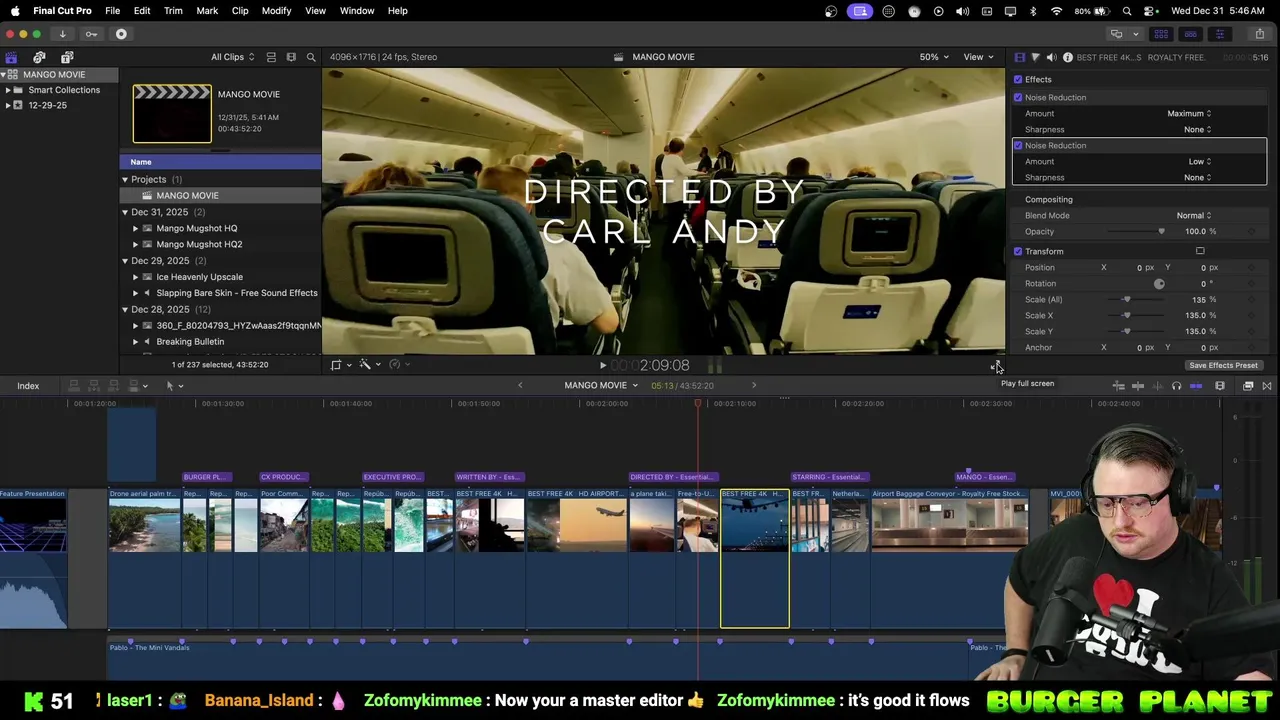This screenshot has width=1280, height=720.
Task: Click the Share export icon
Action: [1259, 34]
